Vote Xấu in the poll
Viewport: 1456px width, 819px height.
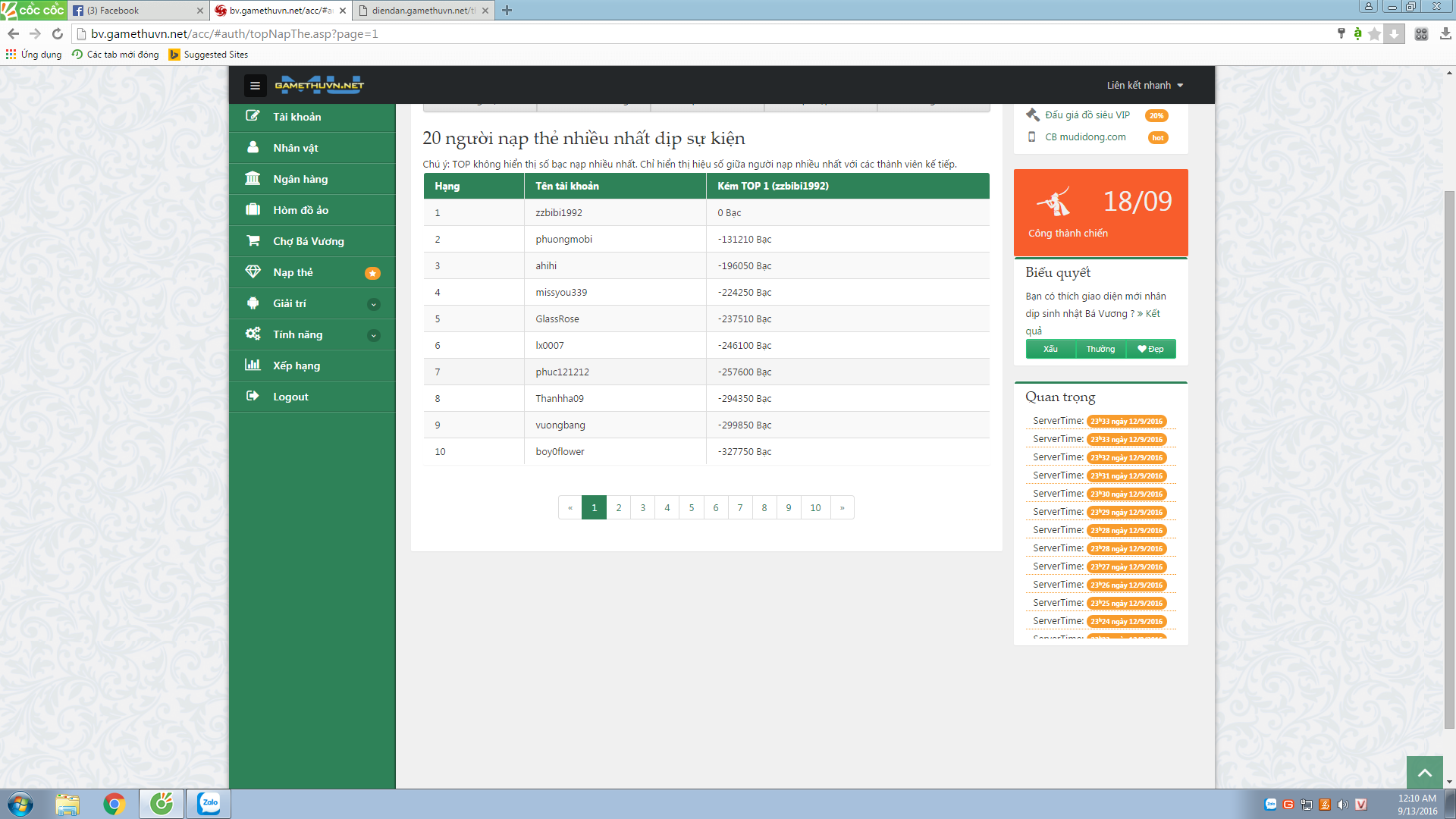1050,349
